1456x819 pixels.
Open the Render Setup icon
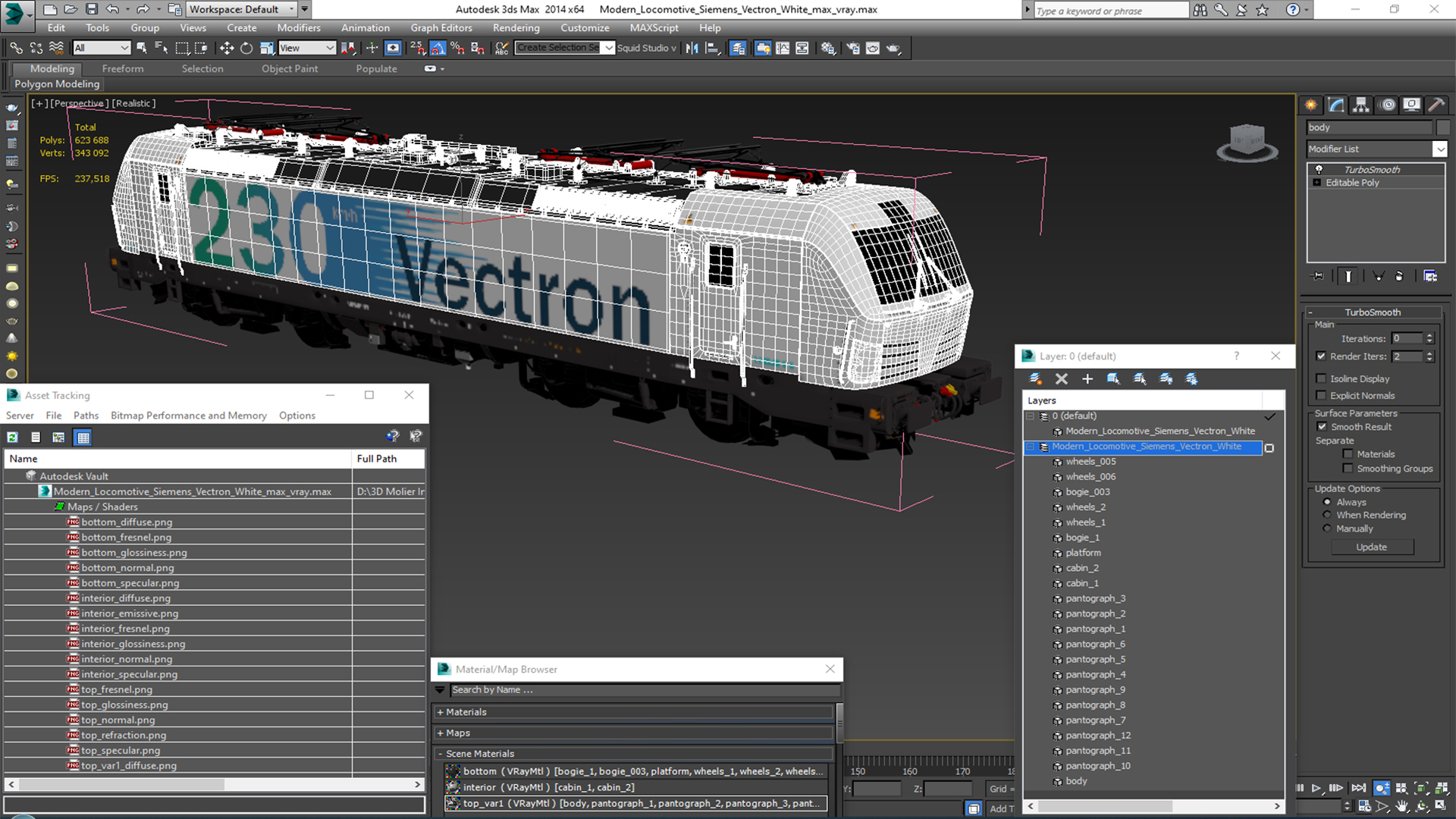point(853,48)
